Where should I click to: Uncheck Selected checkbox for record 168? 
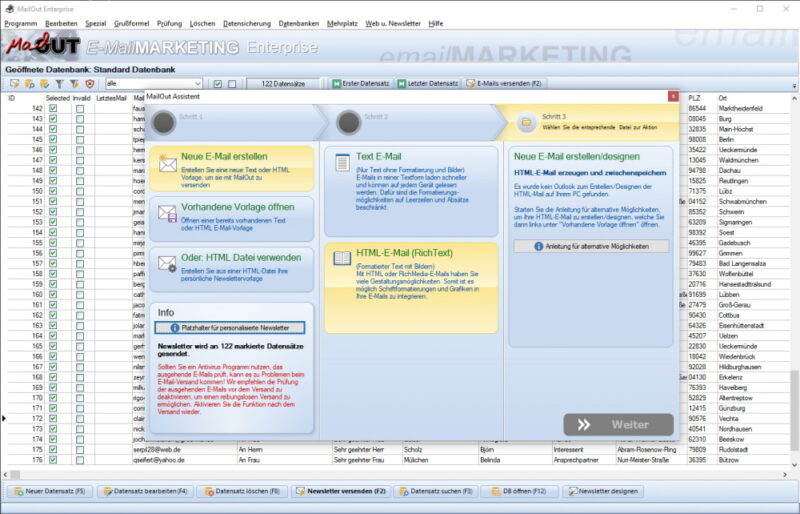(53, 377)
